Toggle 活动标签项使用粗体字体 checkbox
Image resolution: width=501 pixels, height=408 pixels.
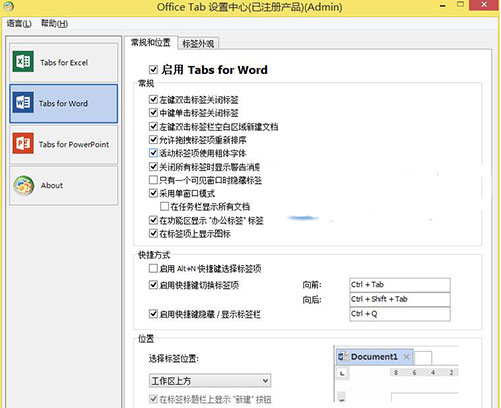click(153, 153)
